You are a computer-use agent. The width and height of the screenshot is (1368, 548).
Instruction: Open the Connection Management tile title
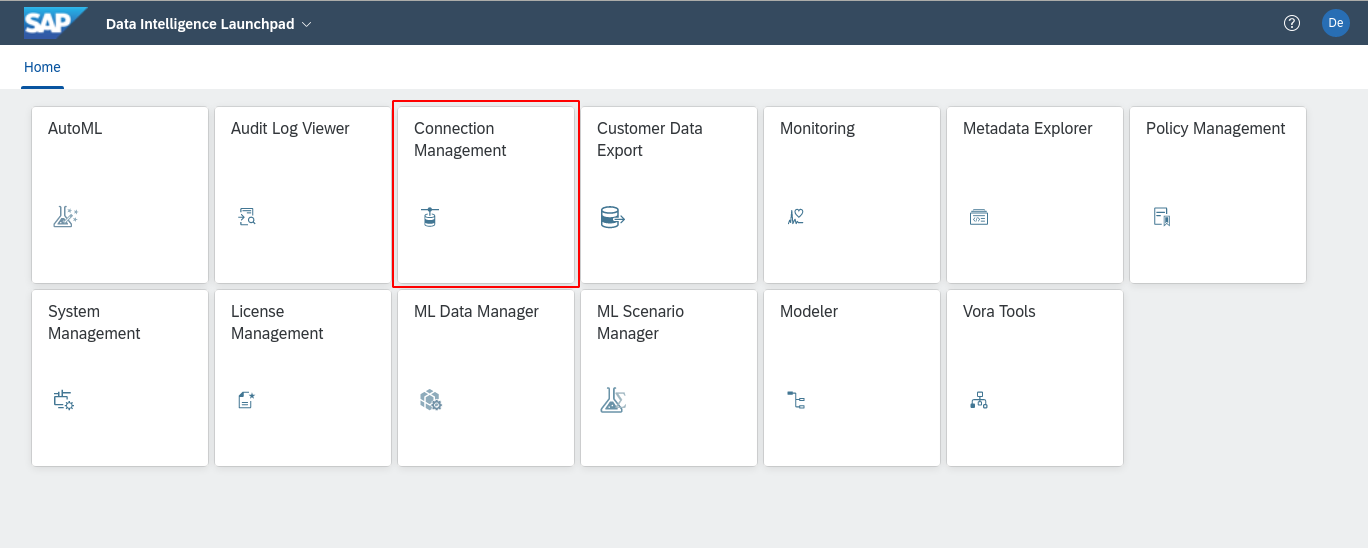click(x=460, y=139)
